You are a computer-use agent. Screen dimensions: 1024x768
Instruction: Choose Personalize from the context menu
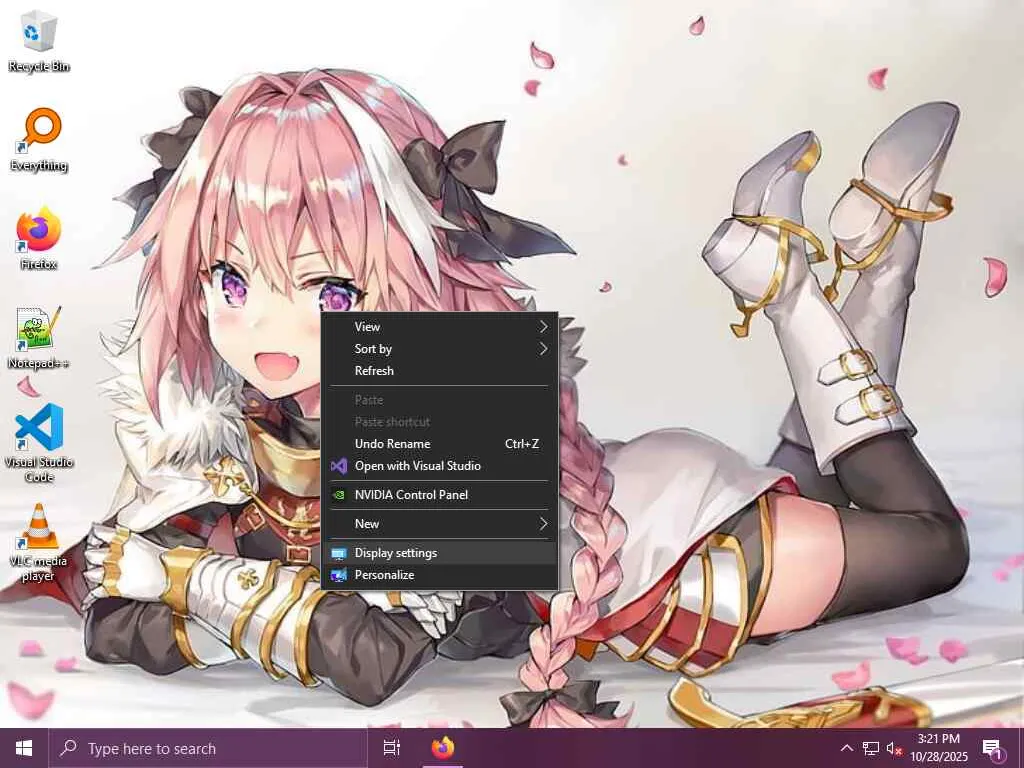440,575
